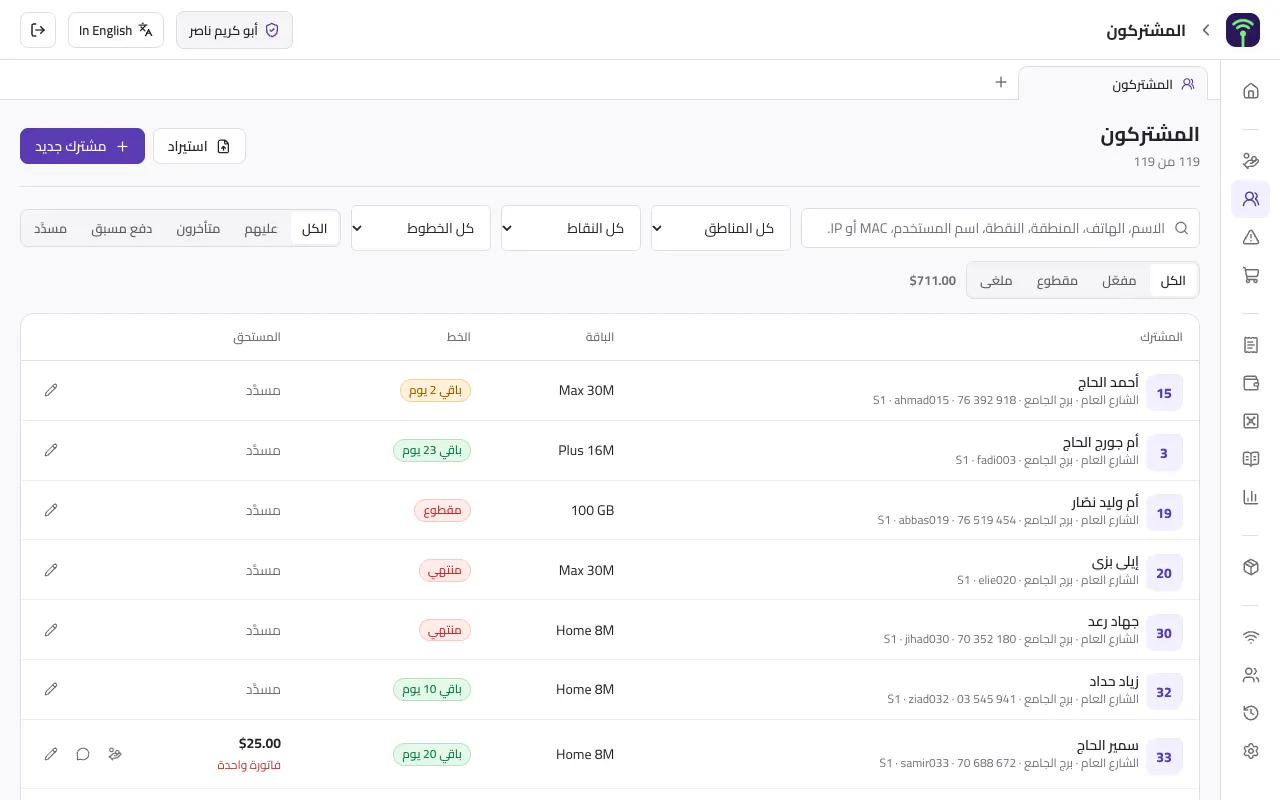This screenshot has height=800, width=1280.
Task: Click the $25.00 due amount
Action: tap(260, 743)
